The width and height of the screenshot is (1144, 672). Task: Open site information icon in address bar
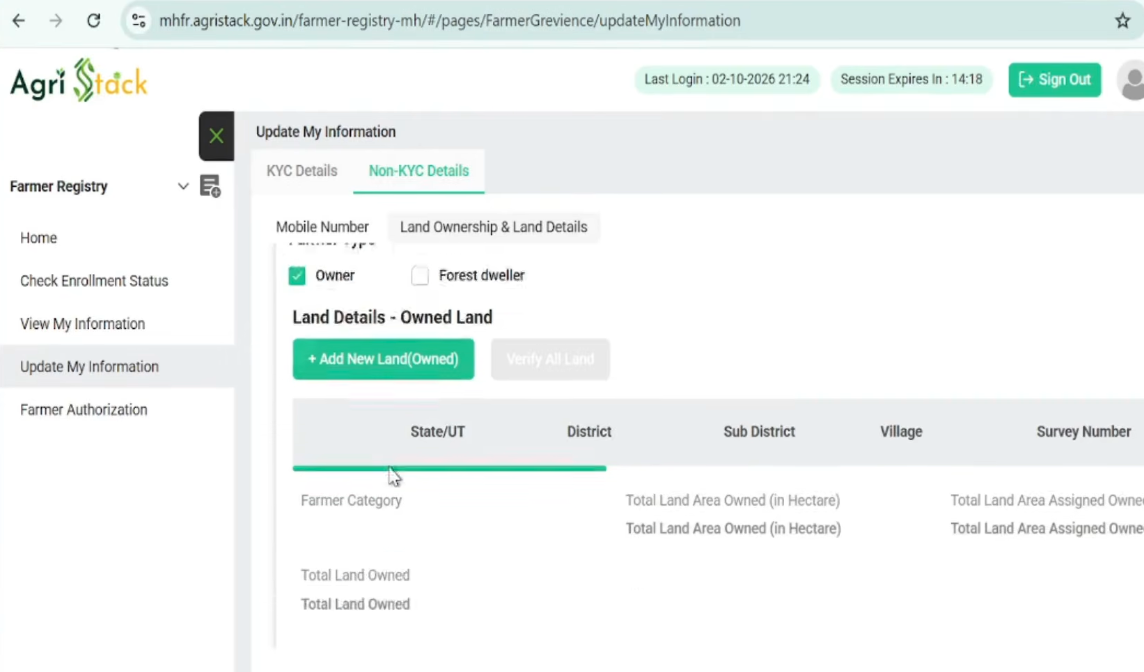tap(139, 20)
